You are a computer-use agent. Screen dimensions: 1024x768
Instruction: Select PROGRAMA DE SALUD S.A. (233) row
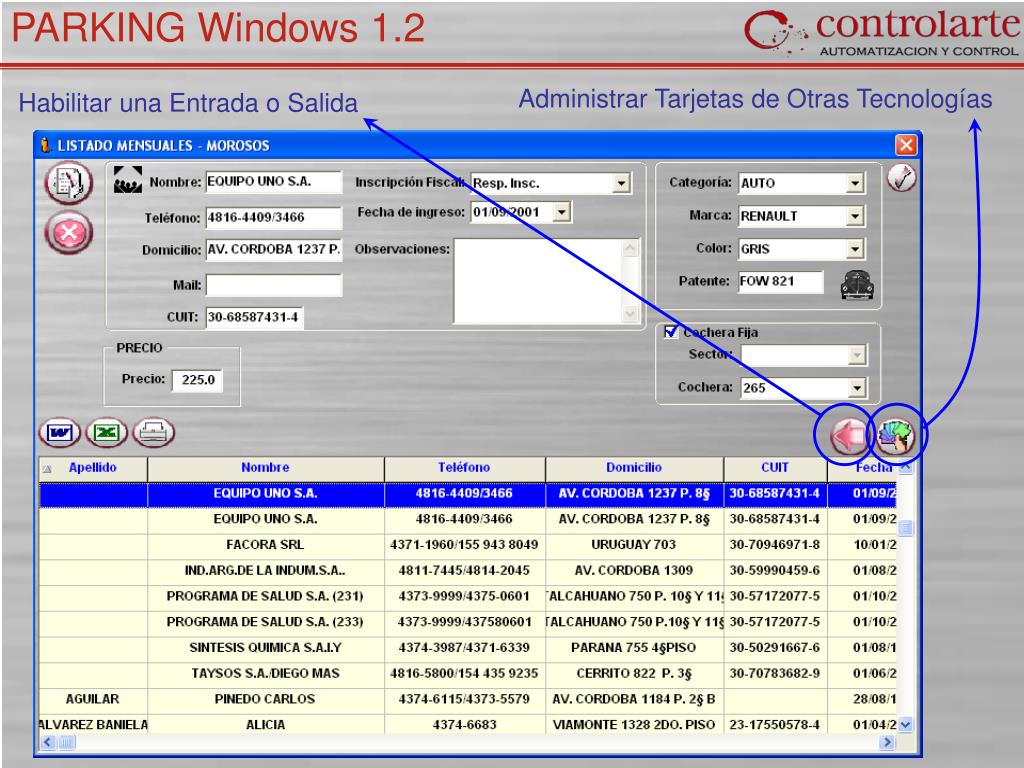[468, 622]
